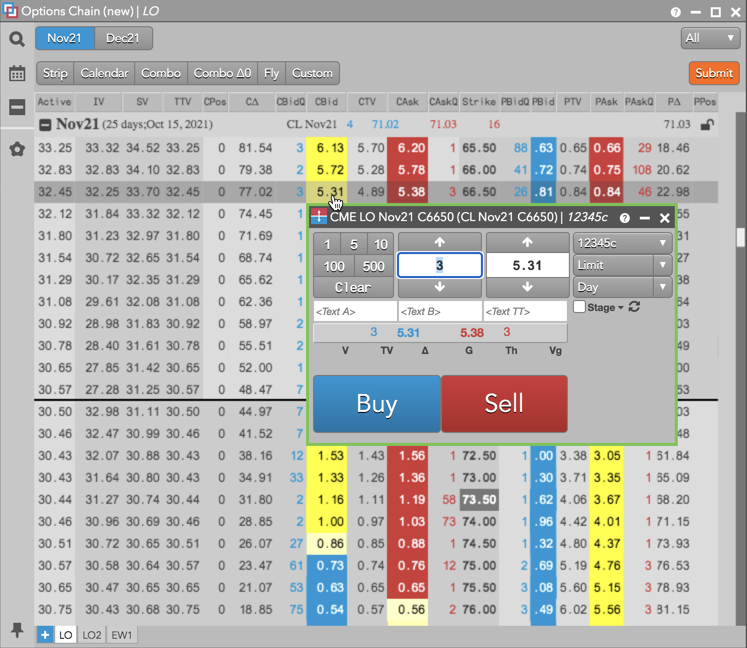Image resolution: width=747 pixels, height=648 pixels.
Task: Click the orange Submit button
Action: (x=713, y=73)
